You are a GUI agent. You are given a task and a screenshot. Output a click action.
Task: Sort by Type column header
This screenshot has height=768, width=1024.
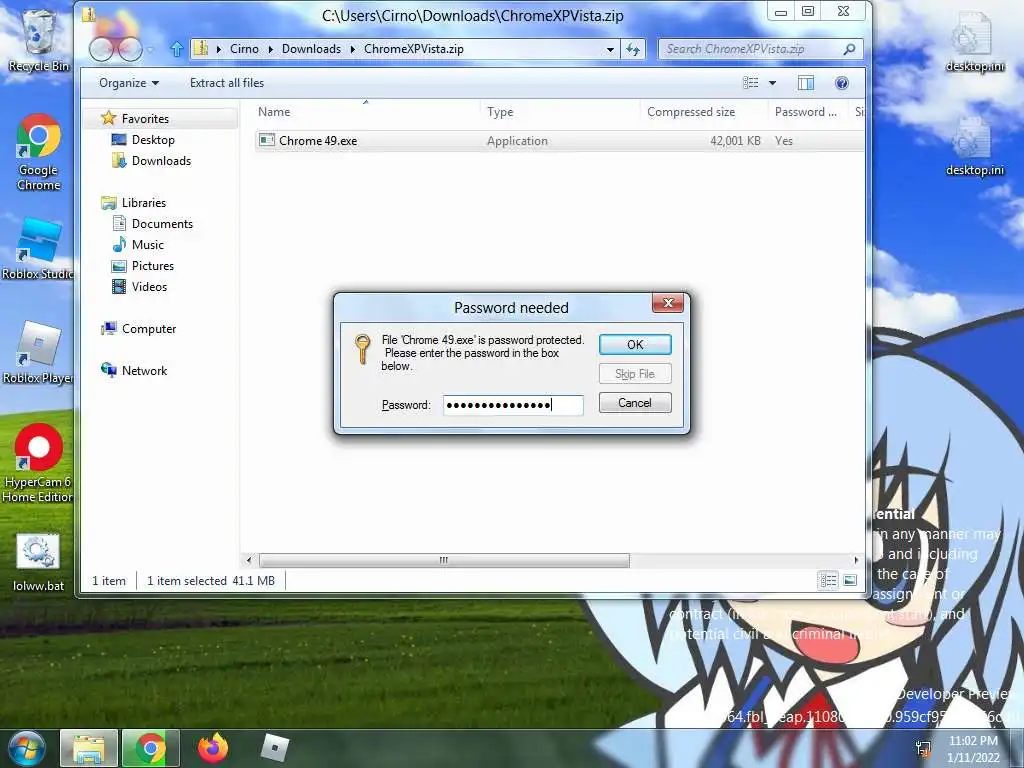[560, 112]
